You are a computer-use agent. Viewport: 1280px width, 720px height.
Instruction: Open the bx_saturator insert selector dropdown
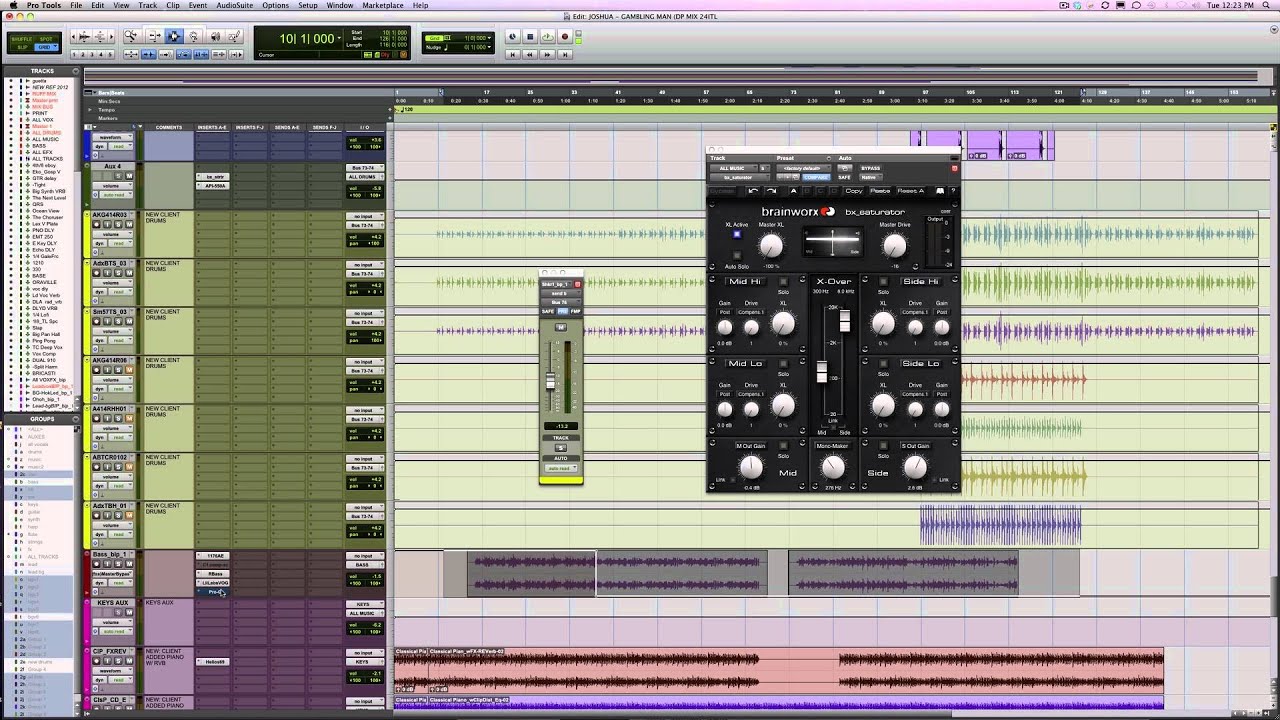pos(740,177)
